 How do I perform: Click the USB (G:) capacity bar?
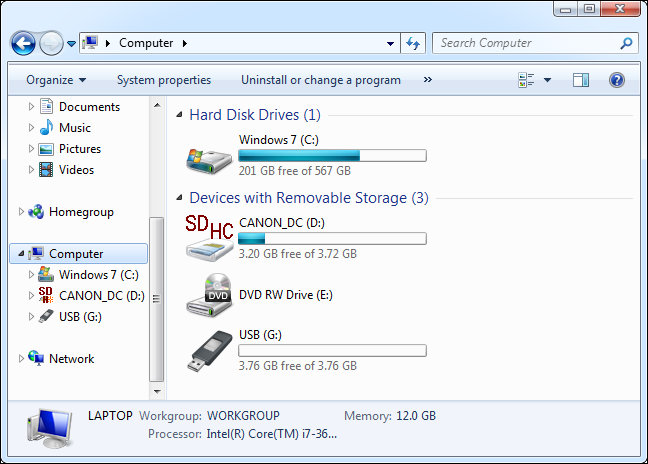332,351
